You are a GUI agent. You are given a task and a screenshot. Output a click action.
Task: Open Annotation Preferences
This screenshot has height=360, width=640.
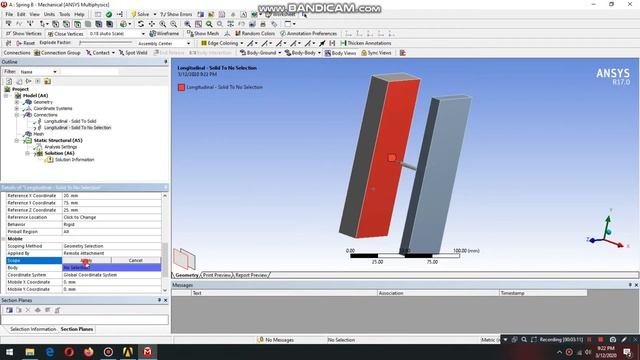309,33
